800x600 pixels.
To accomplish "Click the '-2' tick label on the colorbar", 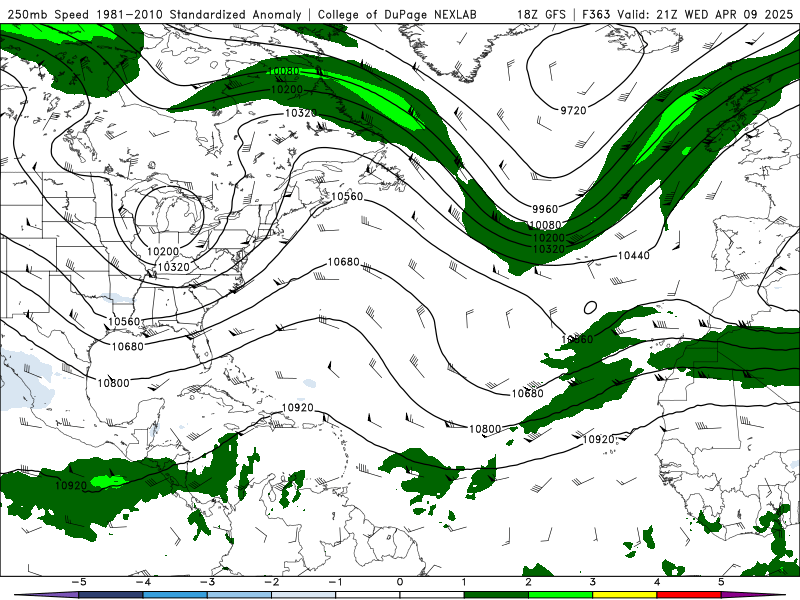I will 271,582.
